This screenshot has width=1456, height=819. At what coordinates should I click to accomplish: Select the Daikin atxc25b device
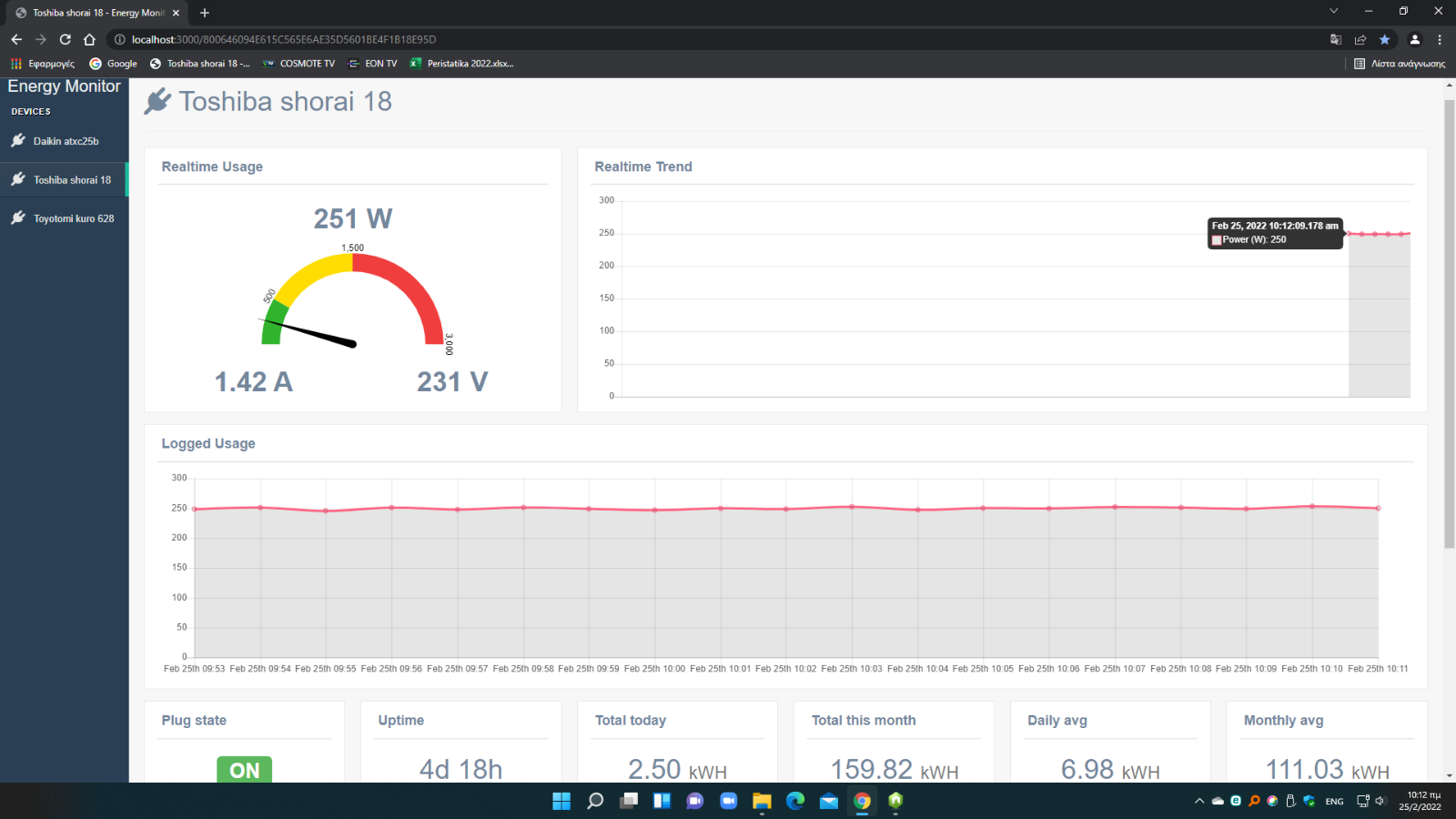[x=64, y=141]
